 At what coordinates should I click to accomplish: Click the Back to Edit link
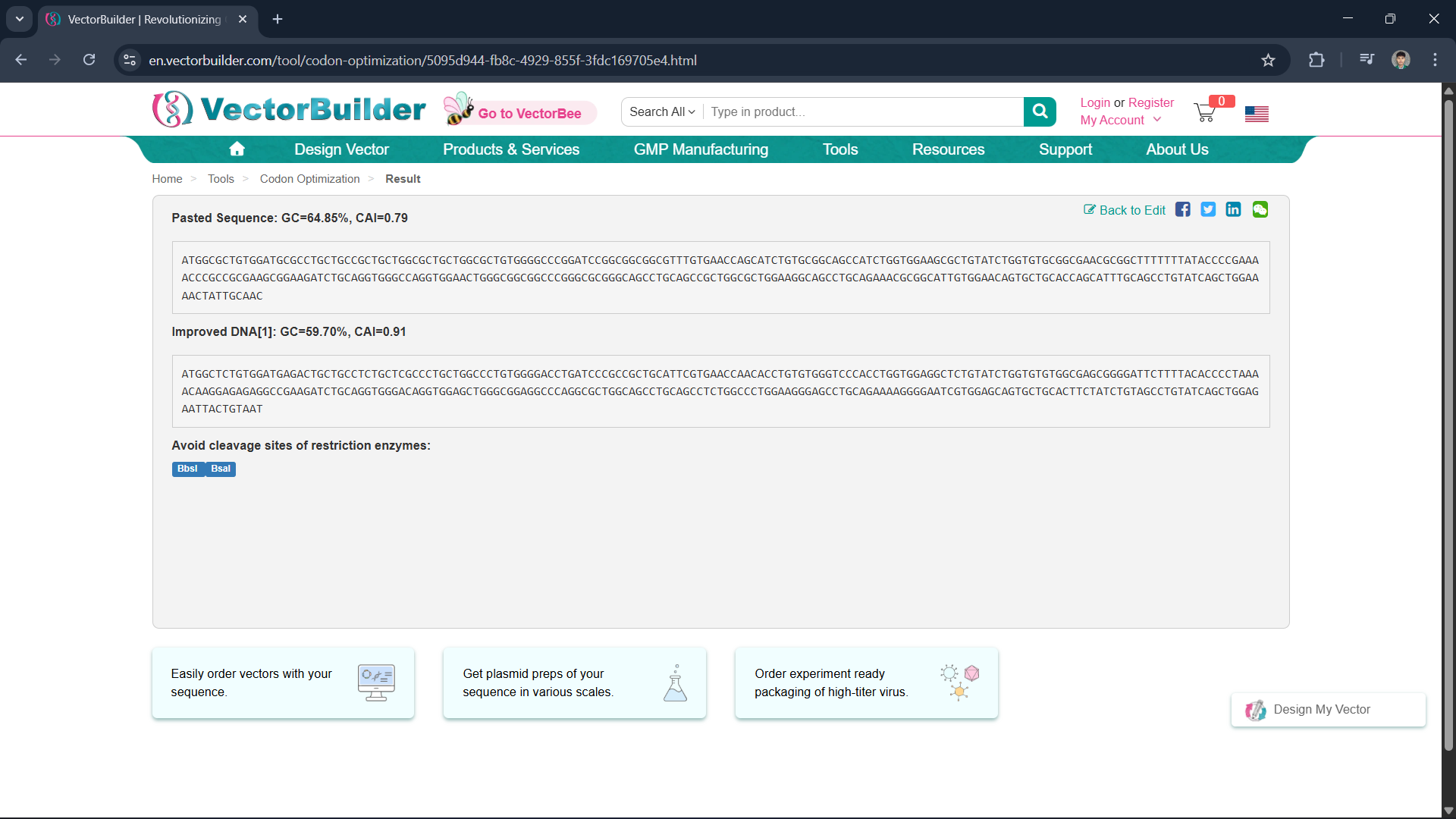pos(1125,210)
